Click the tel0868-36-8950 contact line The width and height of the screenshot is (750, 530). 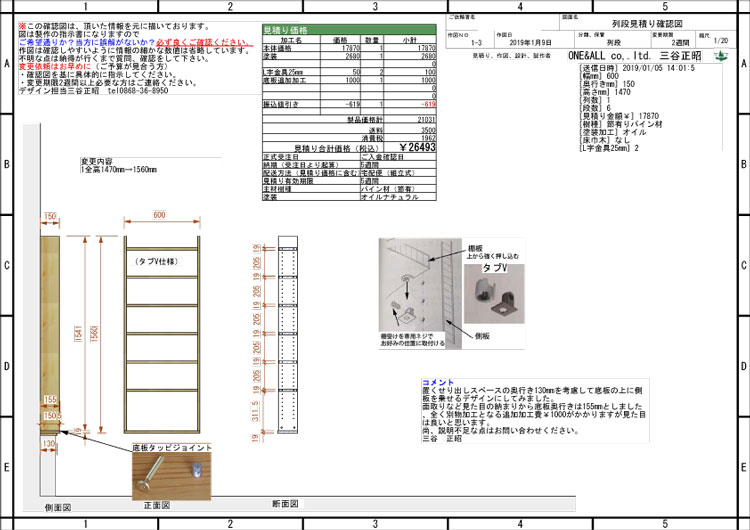[138, 90]
